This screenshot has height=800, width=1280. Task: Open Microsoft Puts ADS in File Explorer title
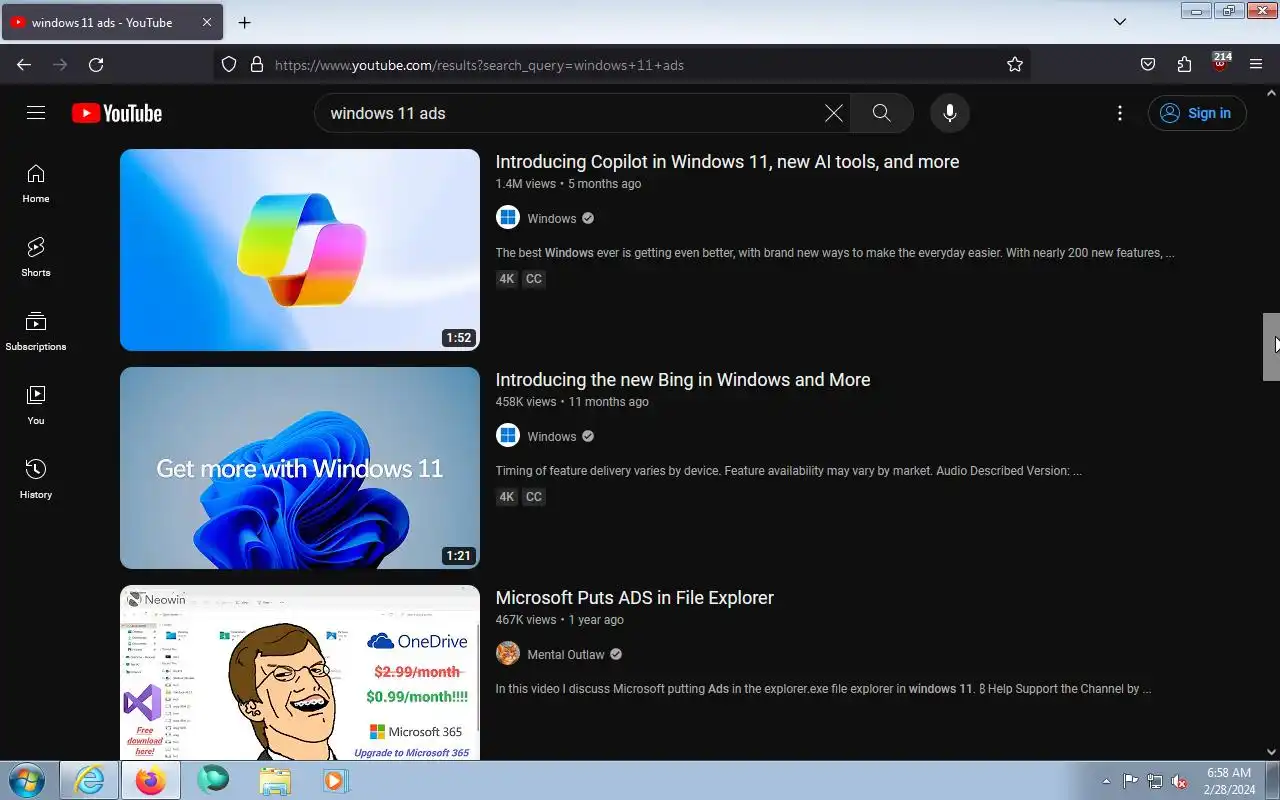point(635,598)
